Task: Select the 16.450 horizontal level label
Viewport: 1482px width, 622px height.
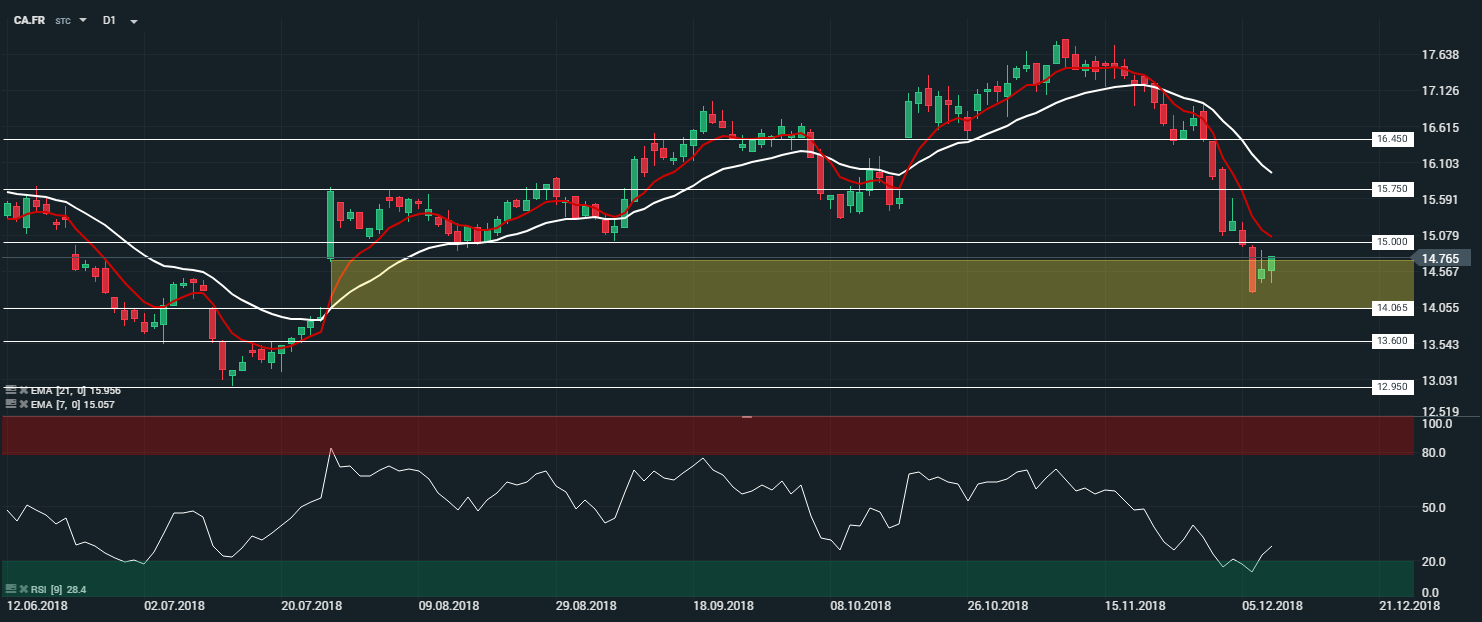Action: tap(1391, 139)
